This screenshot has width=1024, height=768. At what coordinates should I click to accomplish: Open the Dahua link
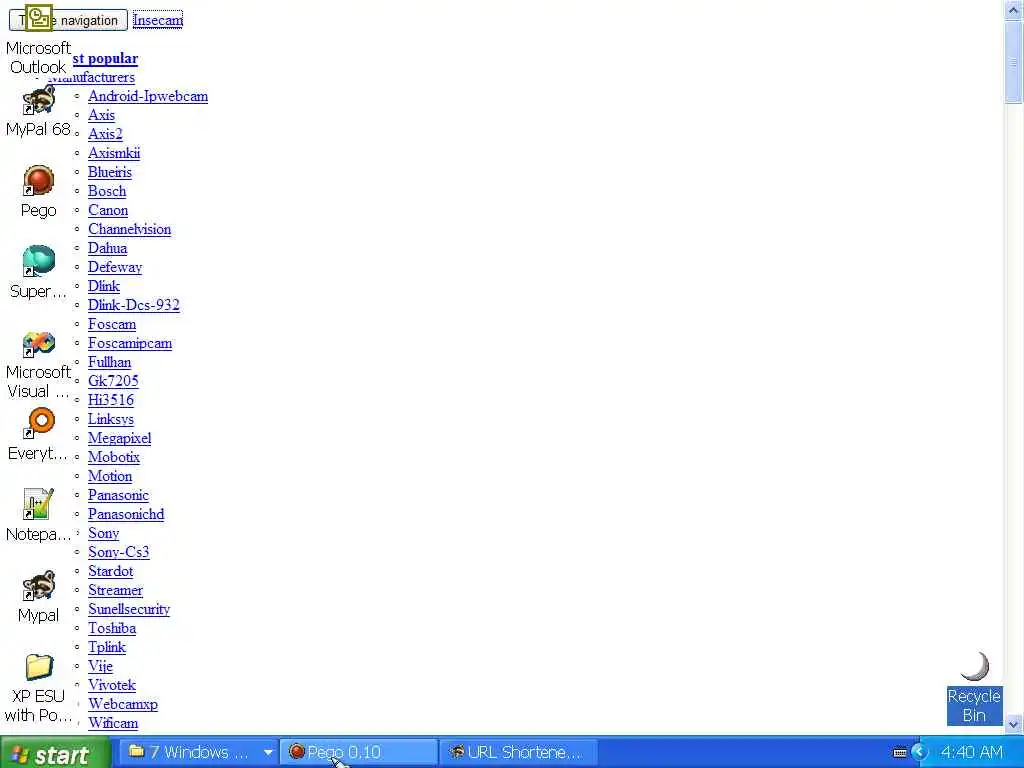pyautogui.click(x=108, y=248)
